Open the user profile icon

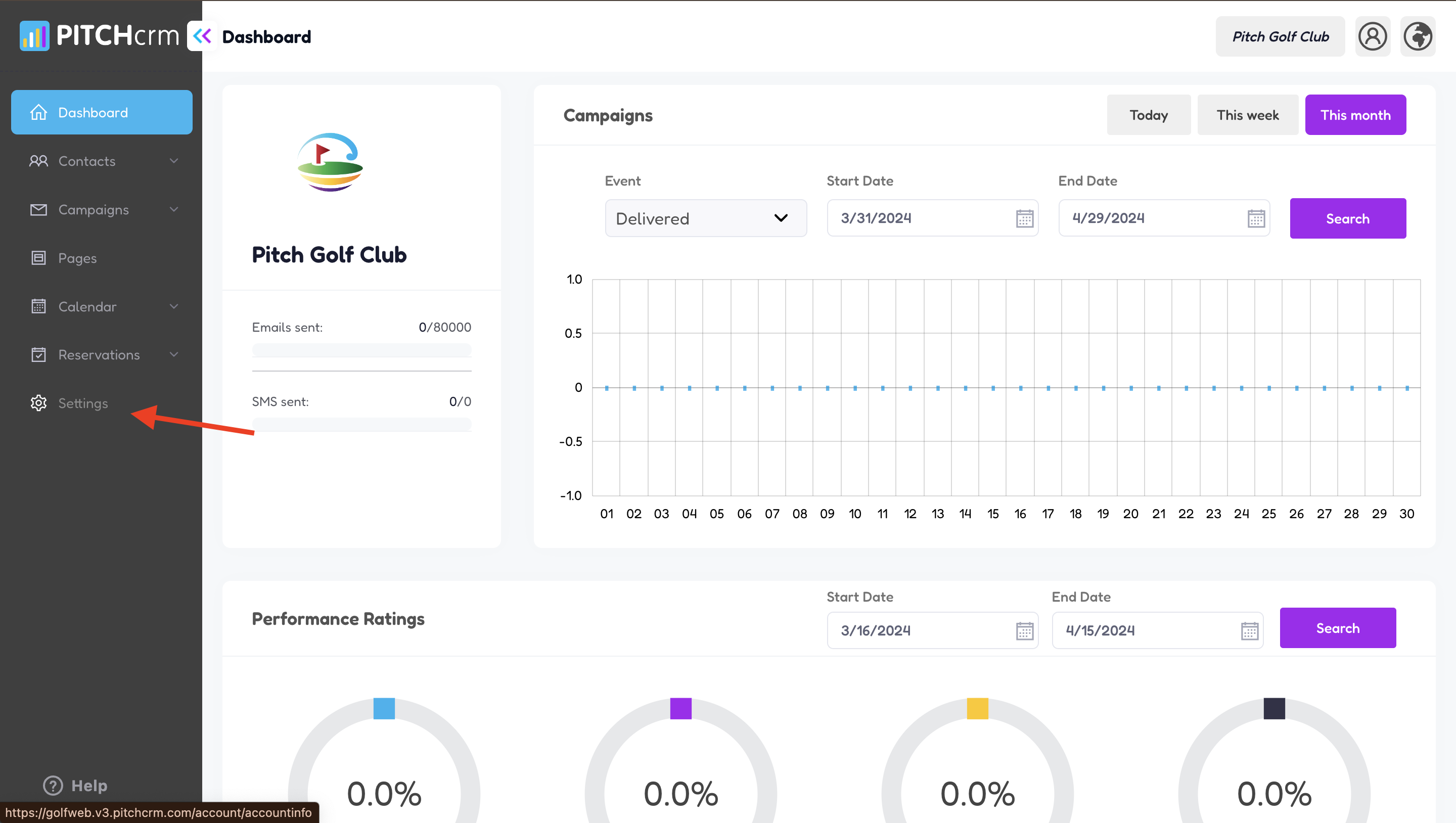pyautogui.click(x=1373, y=36)
